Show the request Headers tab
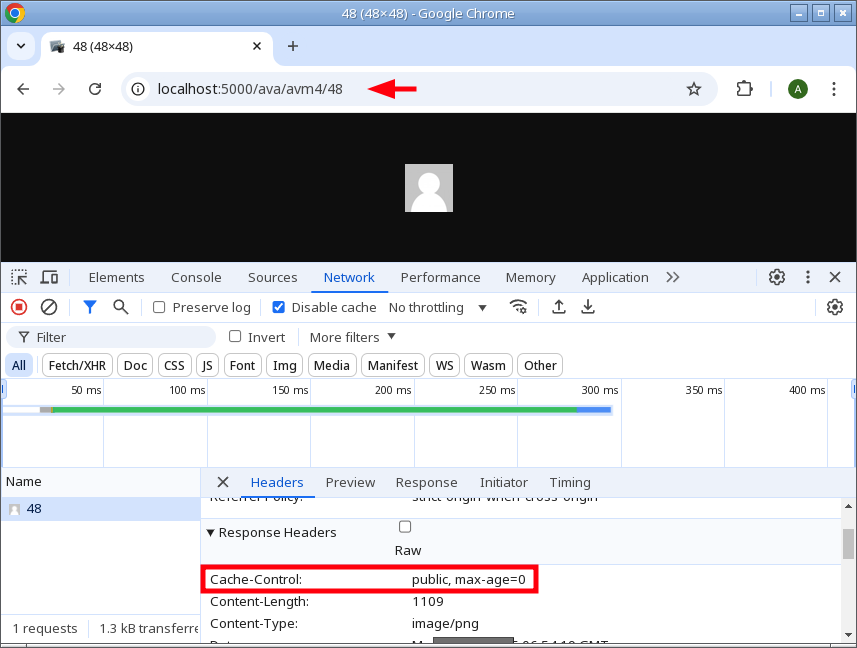This screenshot has width=857, height=648. pyautogui.click(x=277, y=482)
